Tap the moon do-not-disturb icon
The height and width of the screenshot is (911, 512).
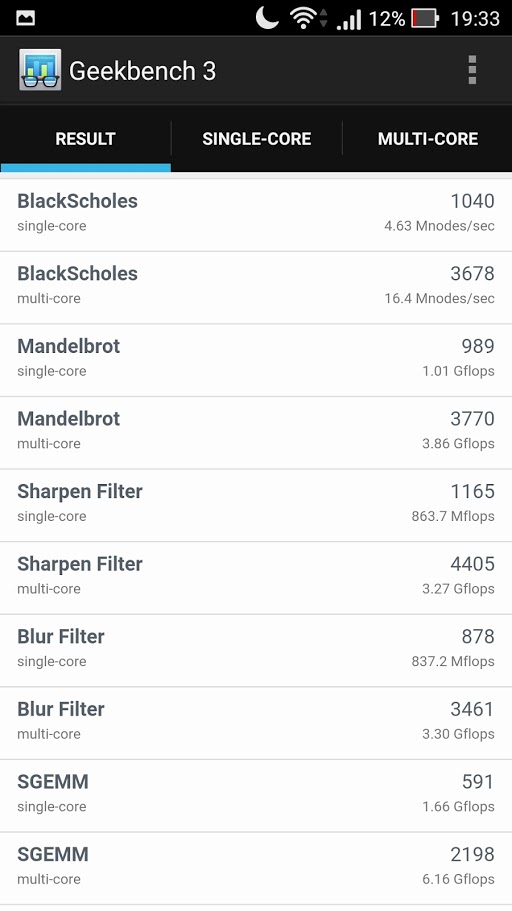[267, 18]
